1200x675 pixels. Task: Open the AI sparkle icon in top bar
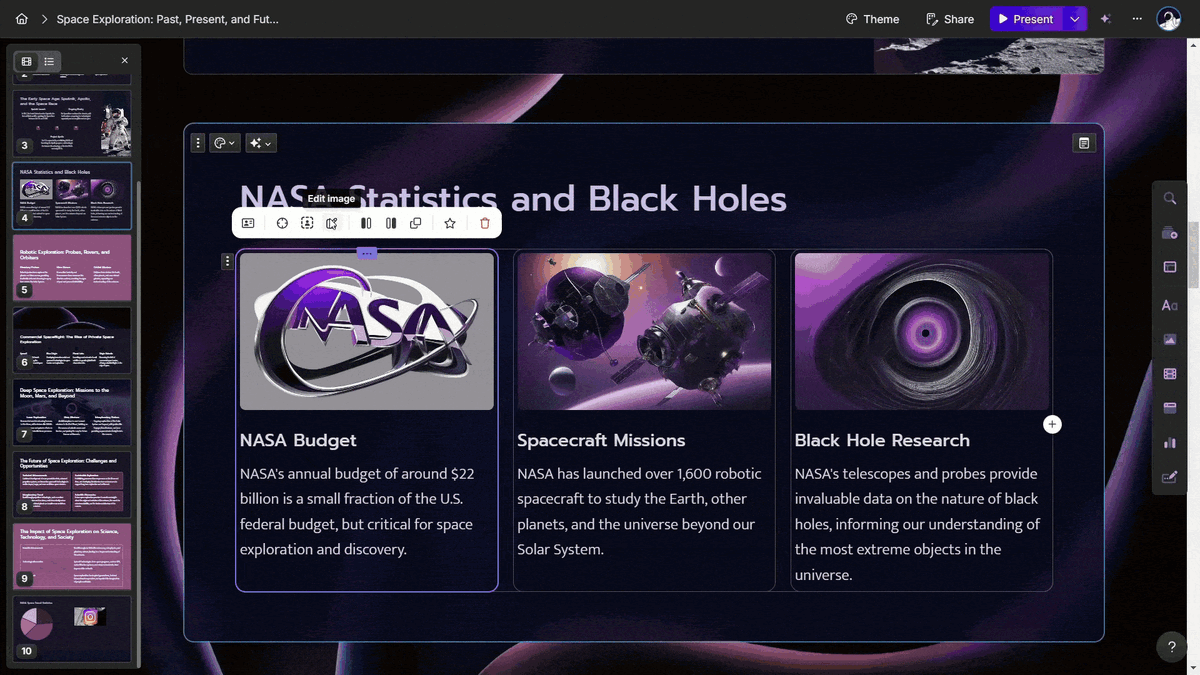click(x=1105, y=19)
